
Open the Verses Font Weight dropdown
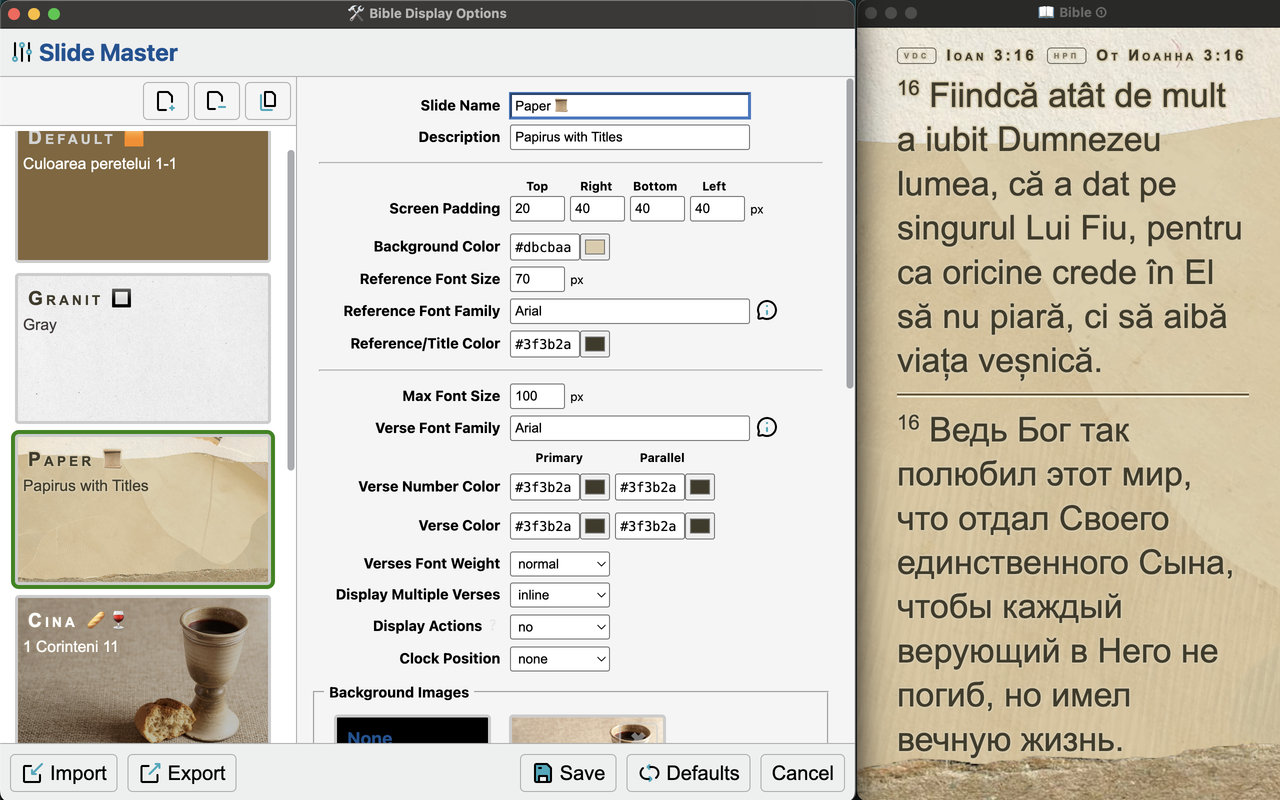(x=560, y=564)
